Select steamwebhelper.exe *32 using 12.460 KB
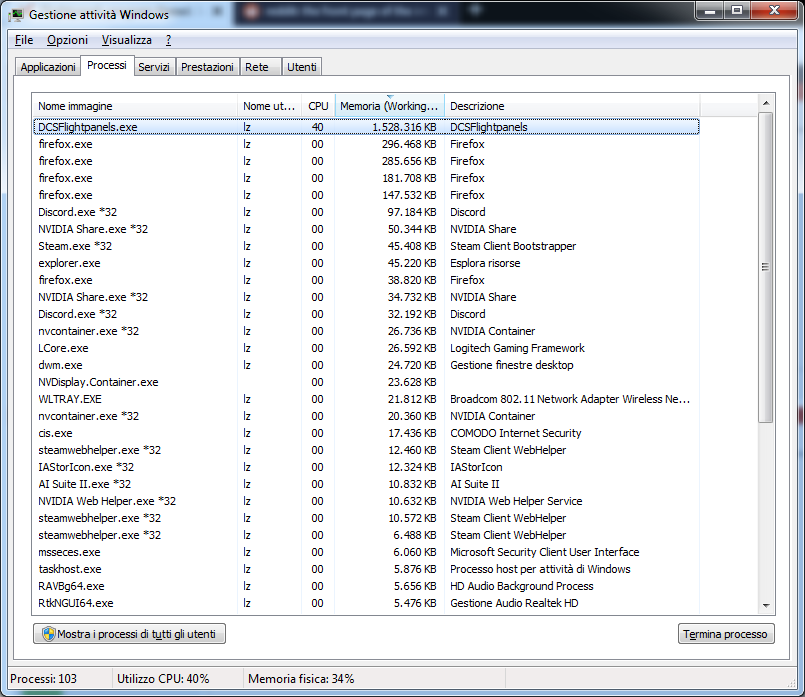This screenshot has height=697, width=805. click(x=366, y=450)
